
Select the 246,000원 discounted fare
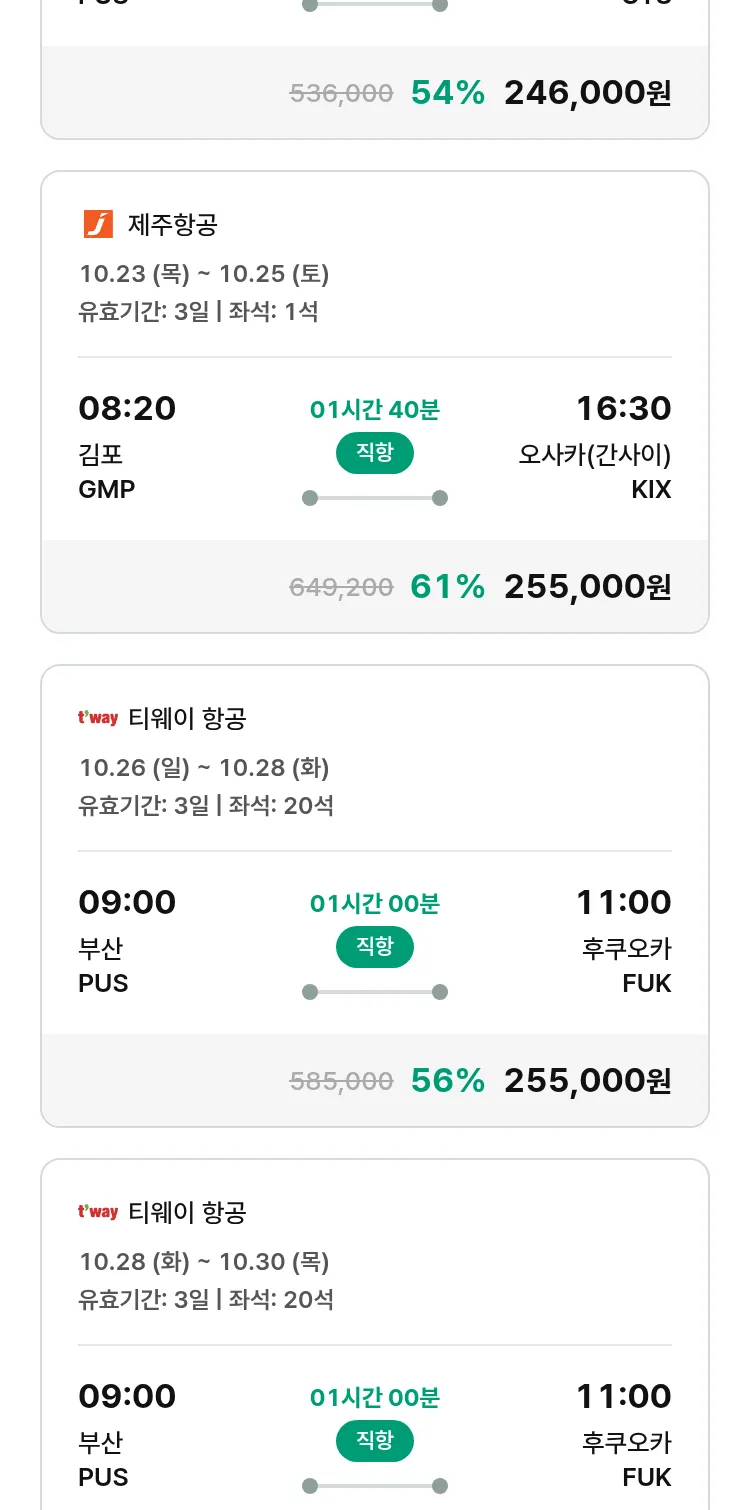point(587,93)
